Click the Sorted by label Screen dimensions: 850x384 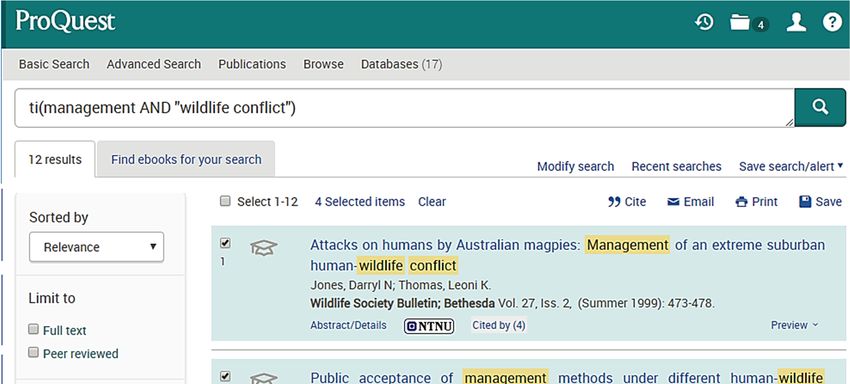[59, 217]
